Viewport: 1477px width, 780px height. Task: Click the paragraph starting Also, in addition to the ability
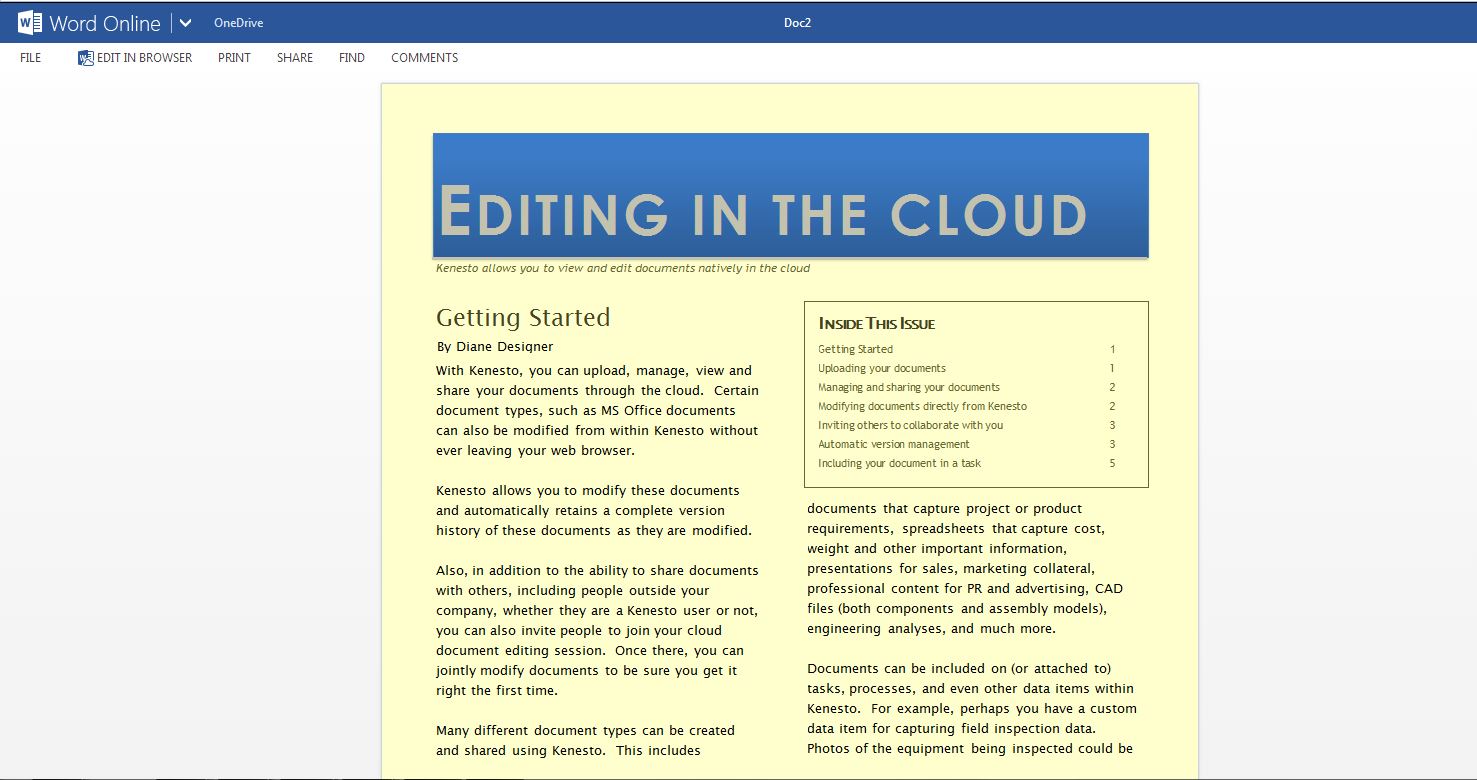598,630
